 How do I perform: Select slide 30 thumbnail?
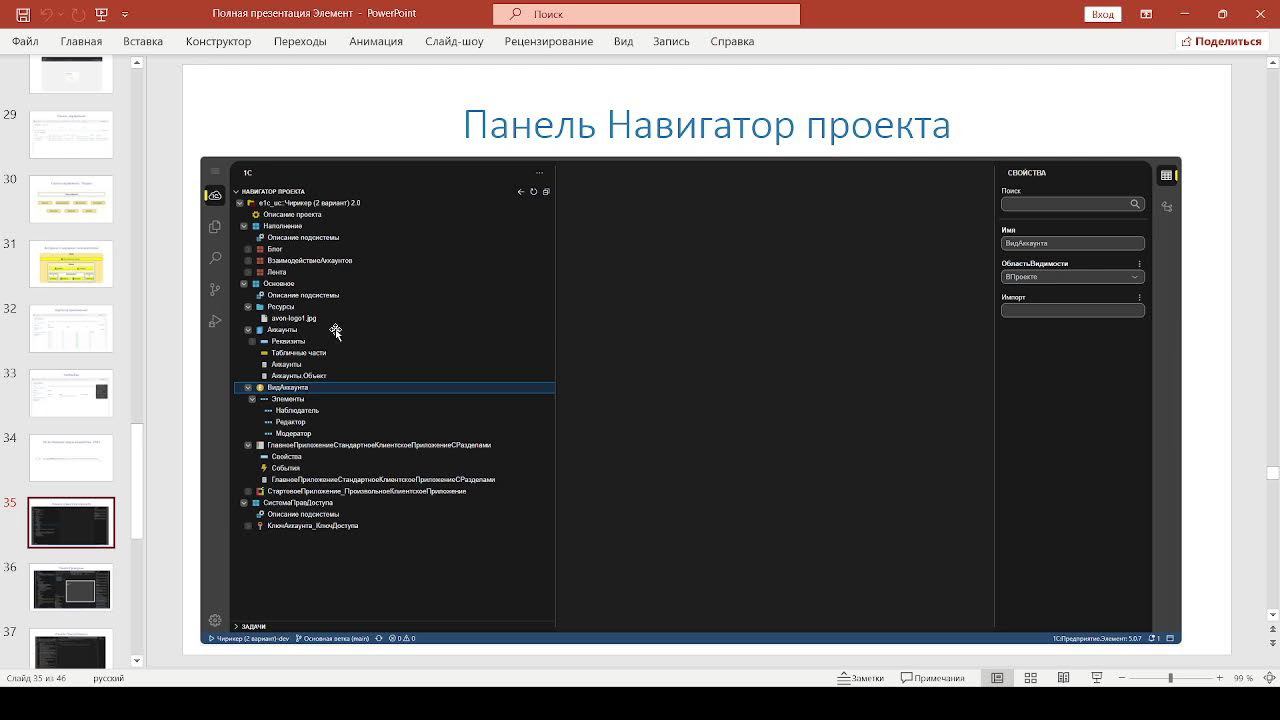71,199
